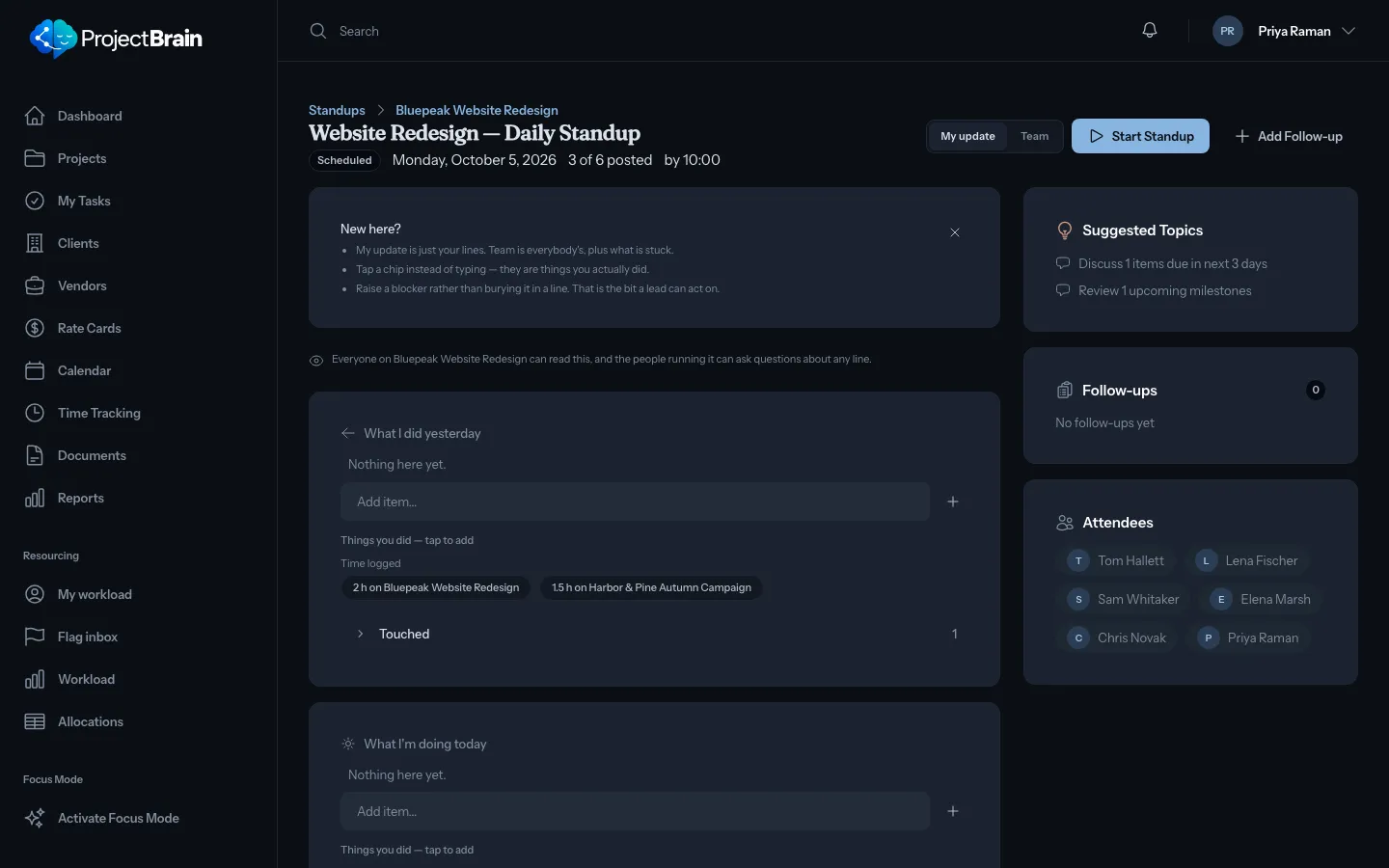
Task: Click the Focus Mode sparkle icon
Action: pos(35,818)
